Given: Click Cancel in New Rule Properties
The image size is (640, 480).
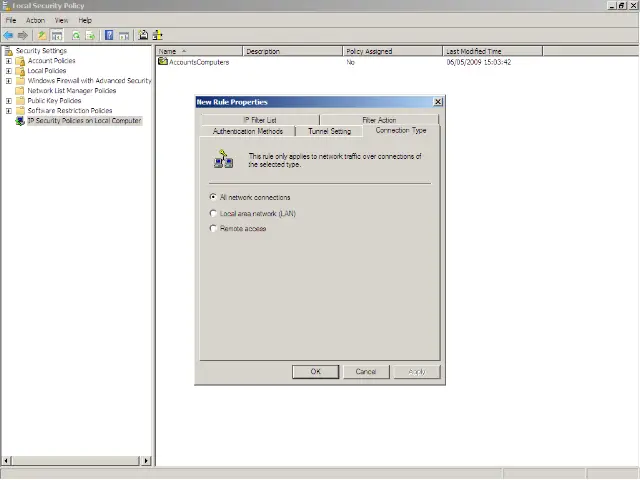Looking at the screenshot, I should (x=366, y=371).
